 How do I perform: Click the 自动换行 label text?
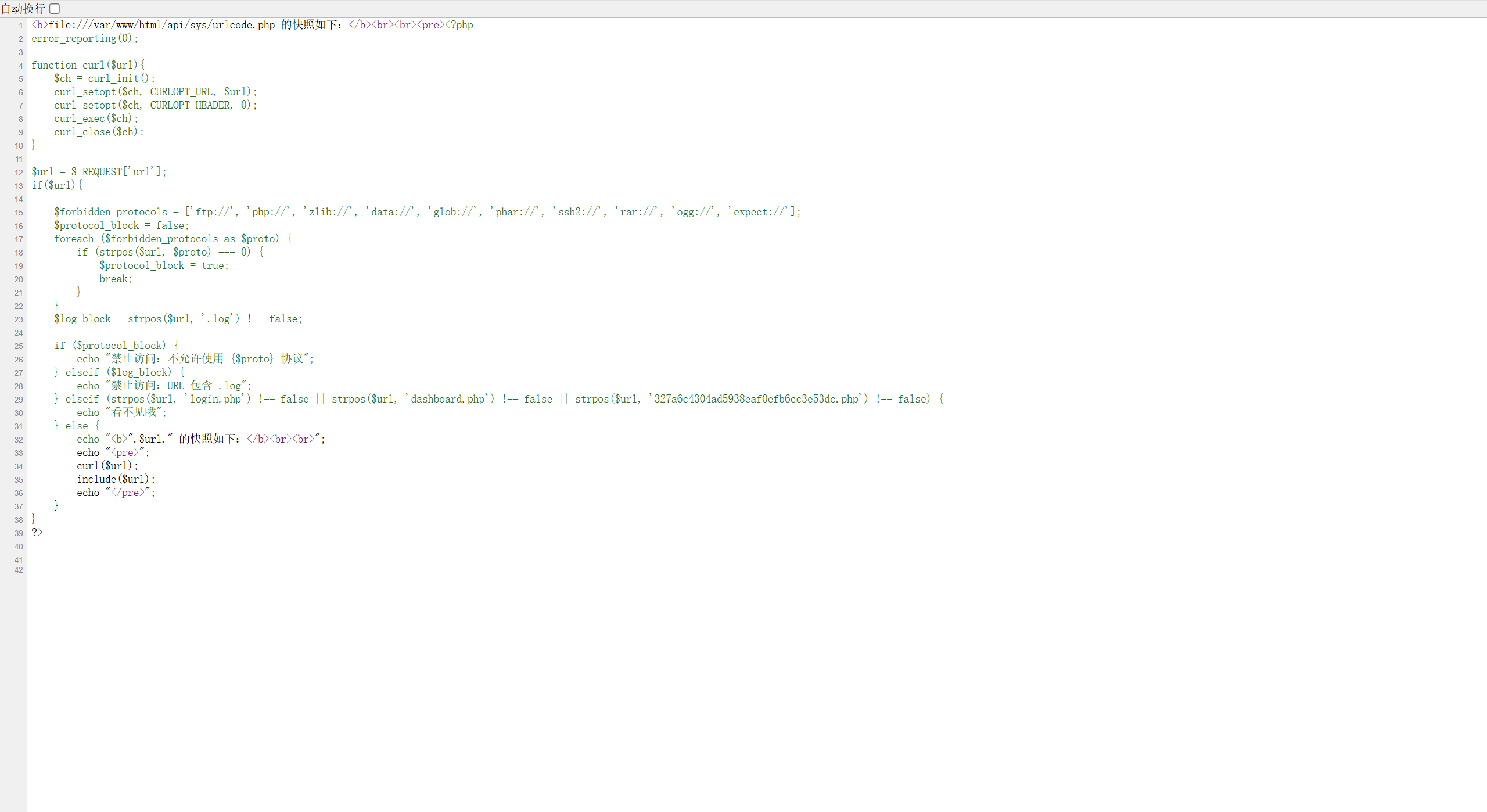(x=23, y=9)
